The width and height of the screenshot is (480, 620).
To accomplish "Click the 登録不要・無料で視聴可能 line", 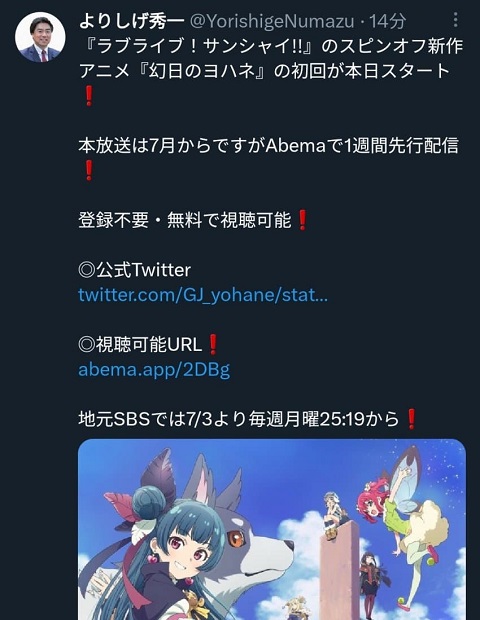I will [x=194, y=220].
